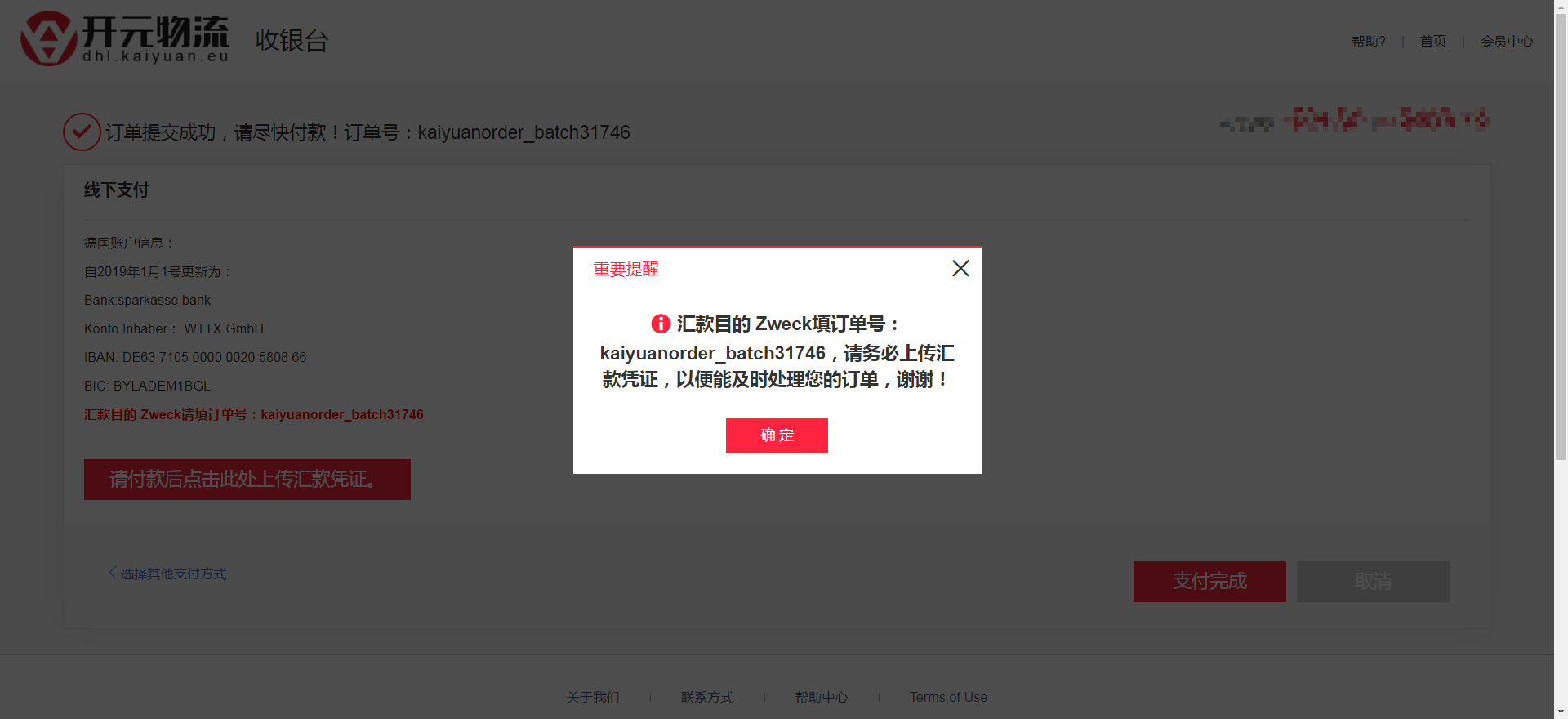Open the 帮助? link in the header
Viewport: 1568px width, 719px height.
(x=1368, y=42)
